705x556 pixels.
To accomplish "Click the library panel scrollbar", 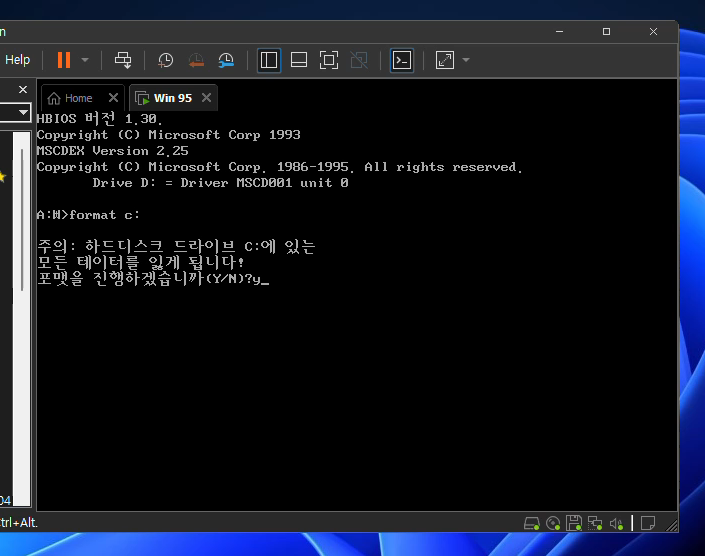I will tap(22, 220).
